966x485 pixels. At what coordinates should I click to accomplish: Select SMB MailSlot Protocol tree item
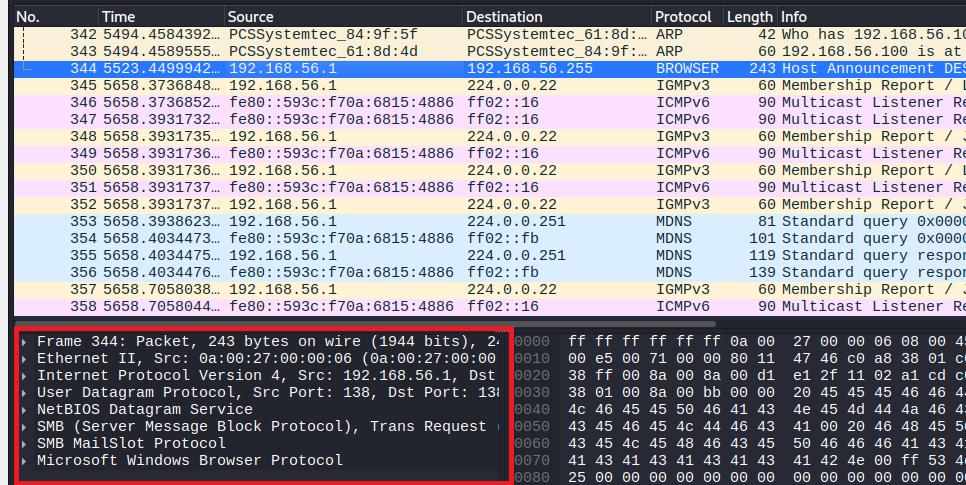tap(131, 443)
